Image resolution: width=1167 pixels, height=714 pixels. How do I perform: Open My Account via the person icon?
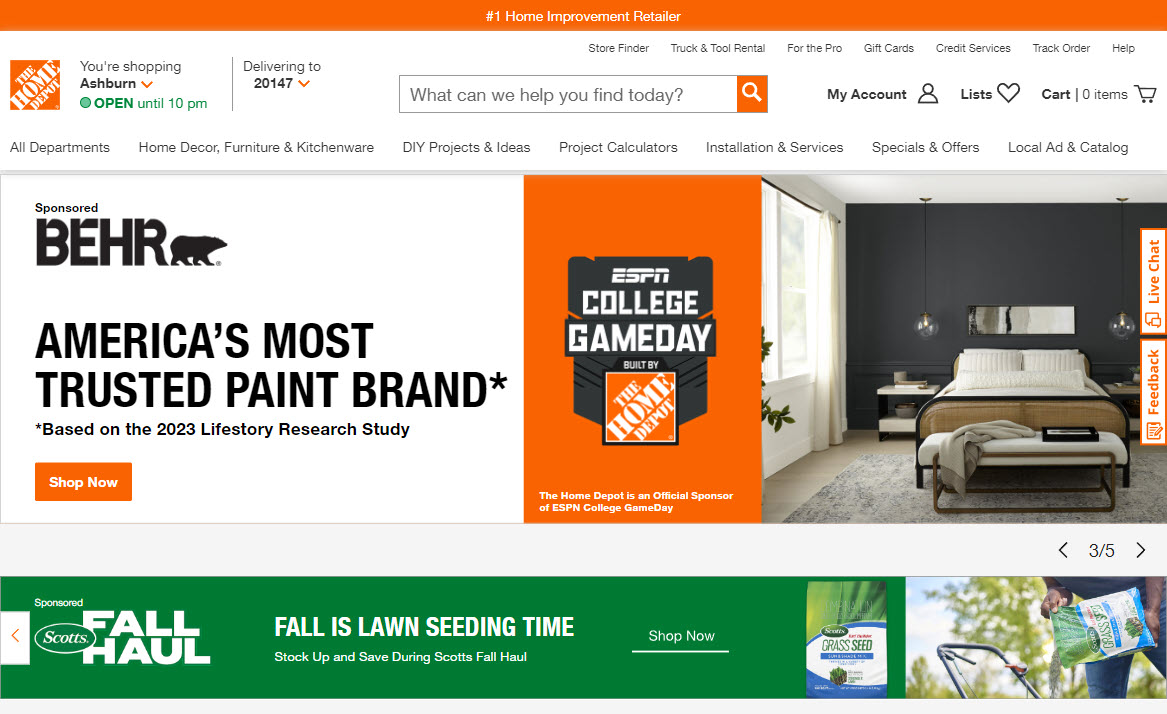tap(928, 94)
